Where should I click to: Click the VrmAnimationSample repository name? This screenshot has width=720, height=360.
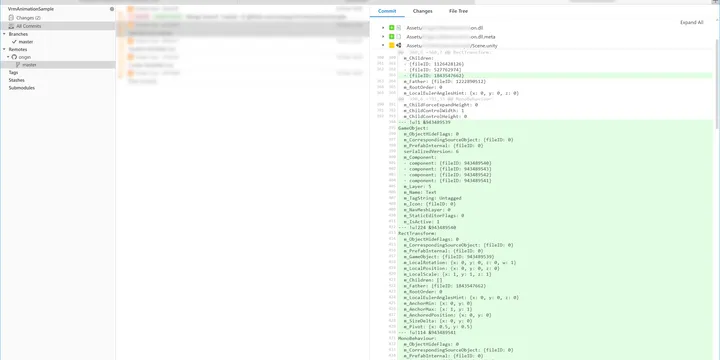[31, 9]
